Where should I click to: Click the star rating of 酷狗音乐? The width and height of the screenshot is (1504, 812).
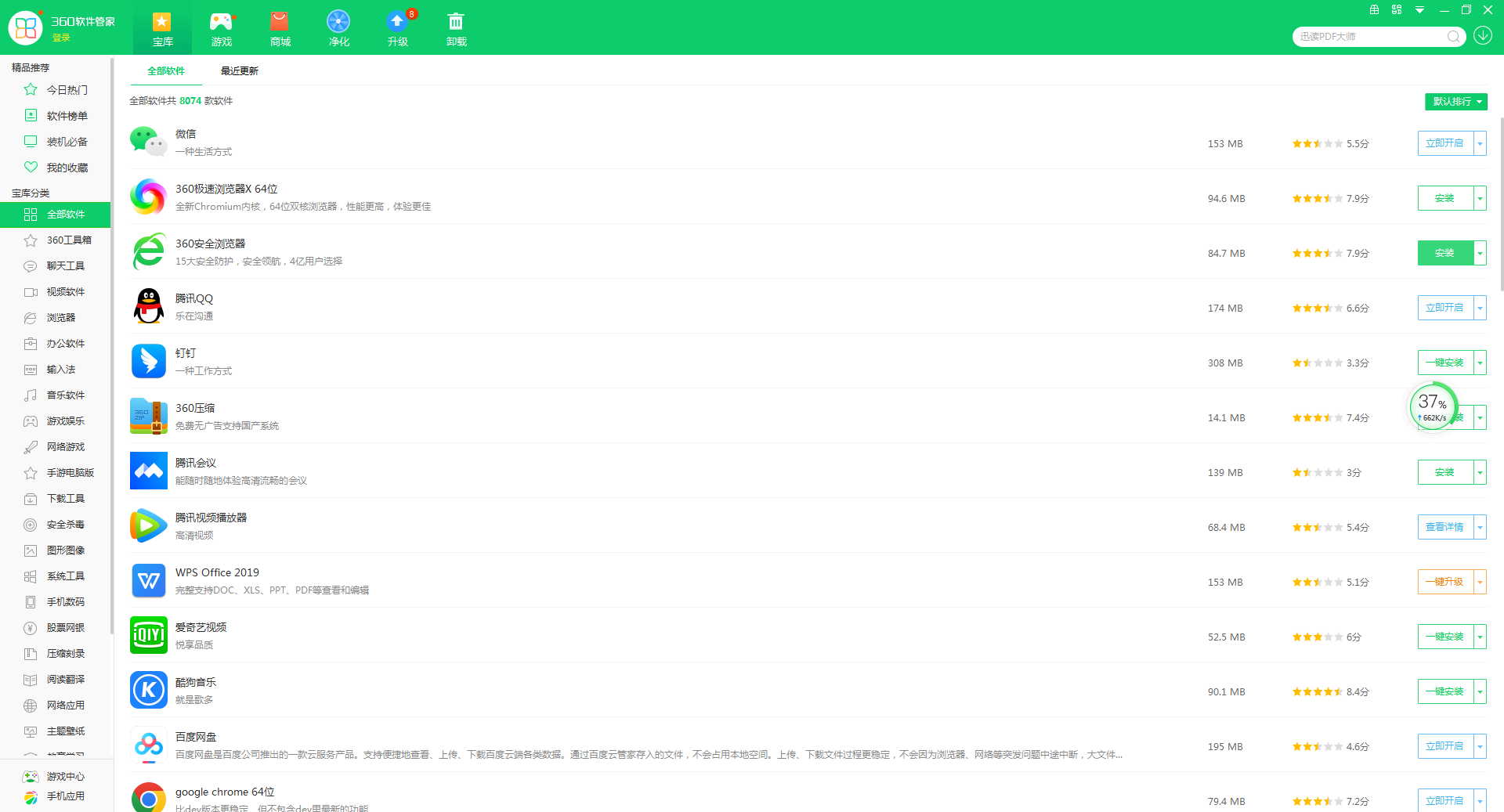tap(1318, 692)
